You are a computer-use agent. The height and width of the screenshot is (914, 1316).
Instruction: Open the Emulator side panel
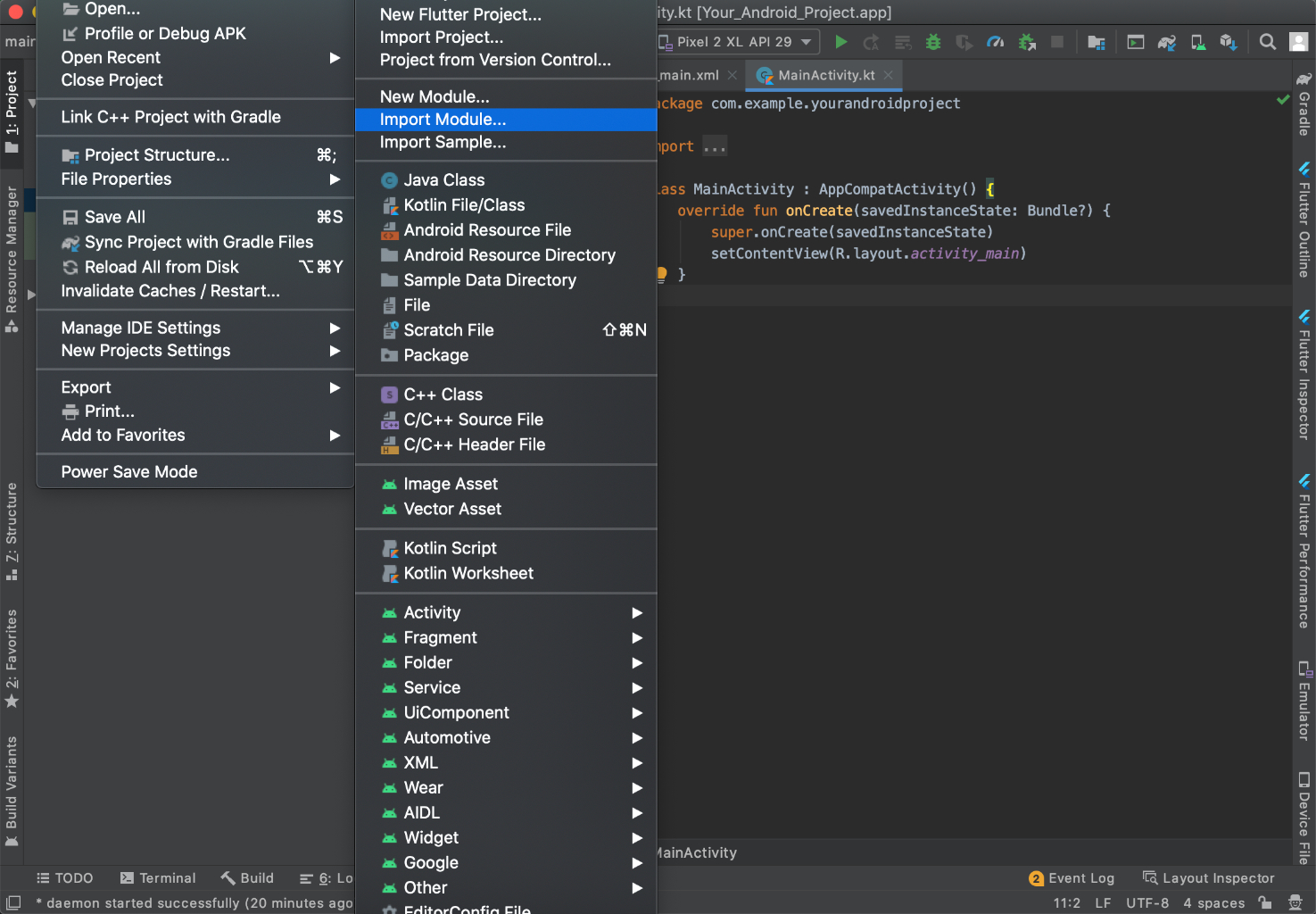[x=1304, y=701]
